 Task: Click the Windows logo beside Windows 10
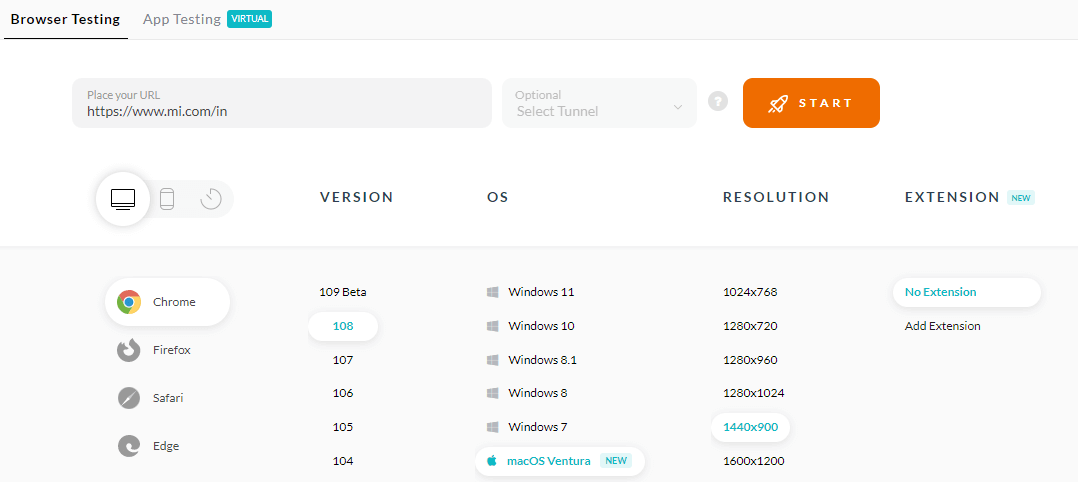coord(492,326)
